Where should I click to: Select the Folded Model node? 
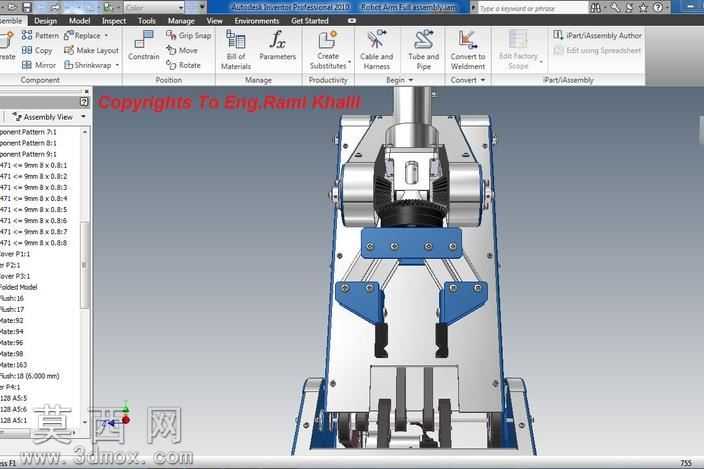coord(18,287)
